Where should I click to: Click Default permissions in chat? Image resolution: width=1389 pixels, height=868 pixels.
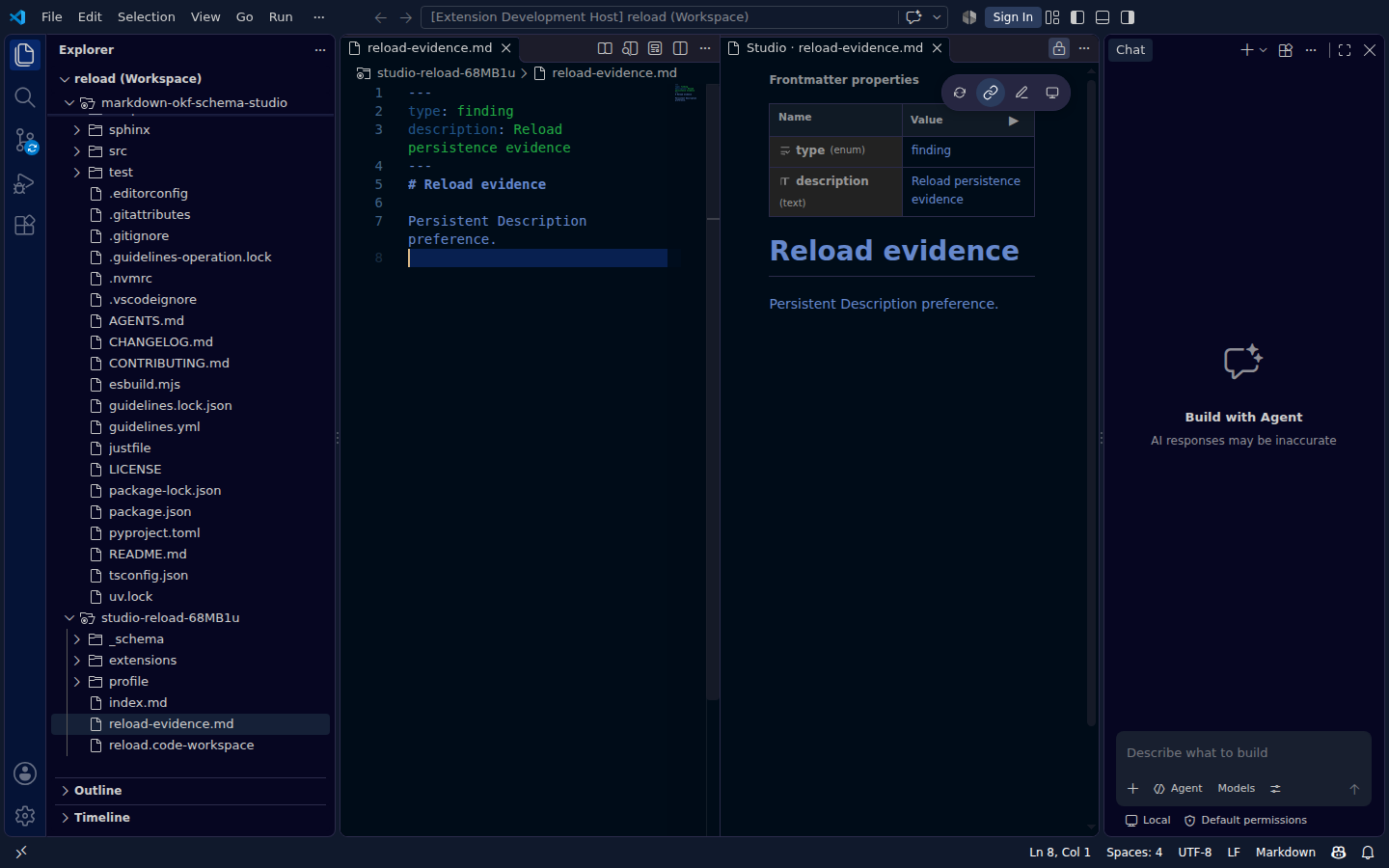[x=1245, y=821]
